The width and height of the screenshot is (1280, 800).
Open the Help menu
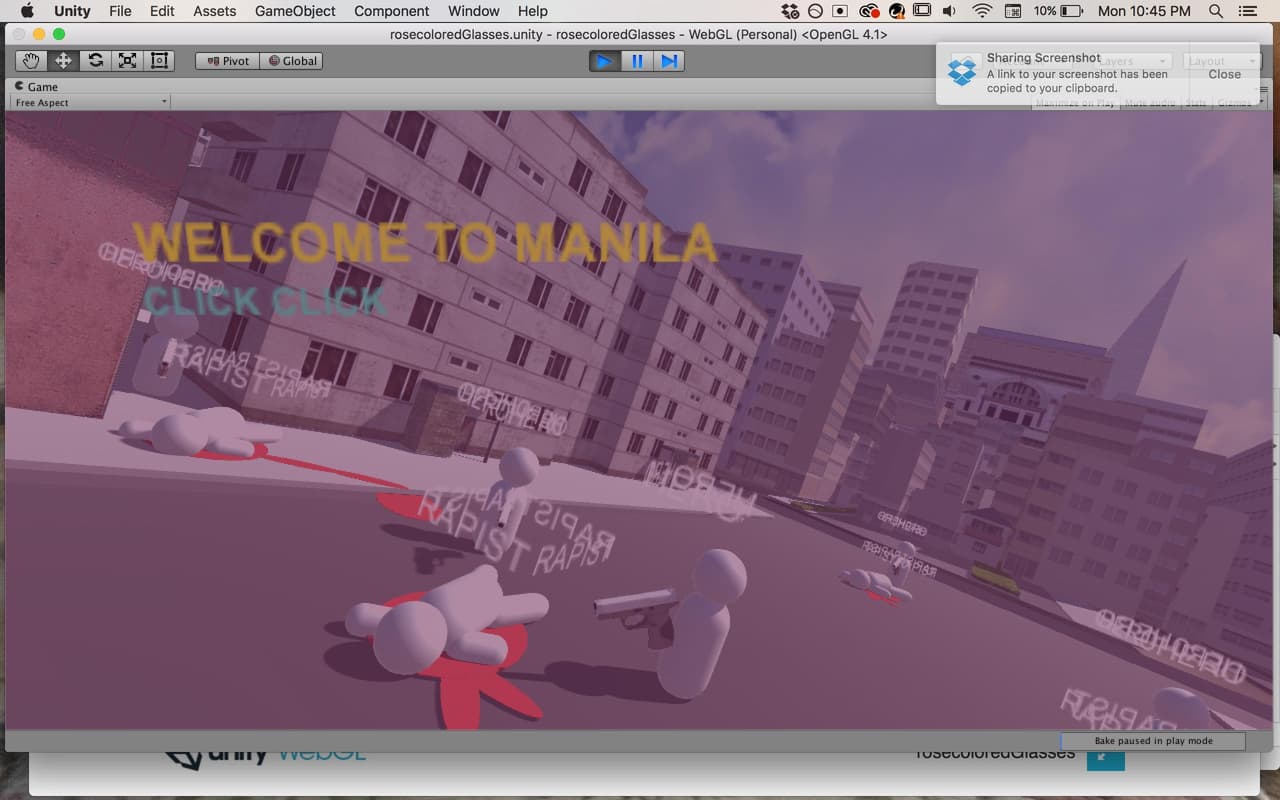pos(533,11)
